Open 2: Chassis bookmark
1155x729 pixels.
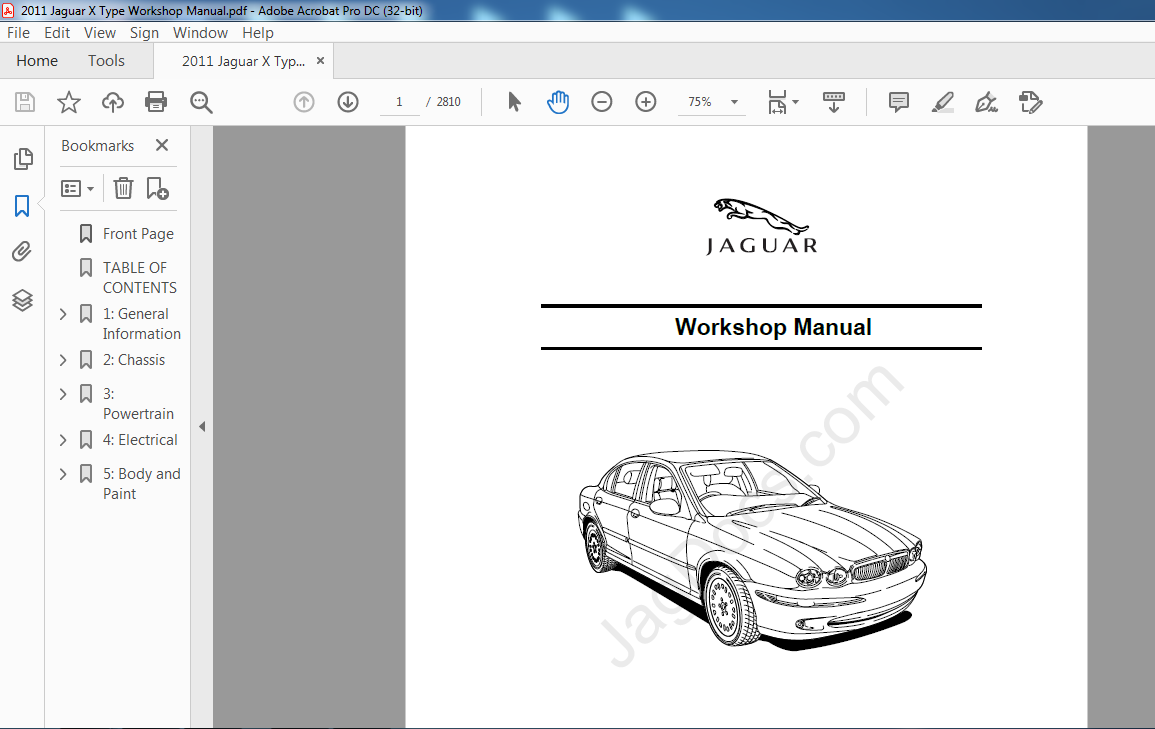pos(134,360)
